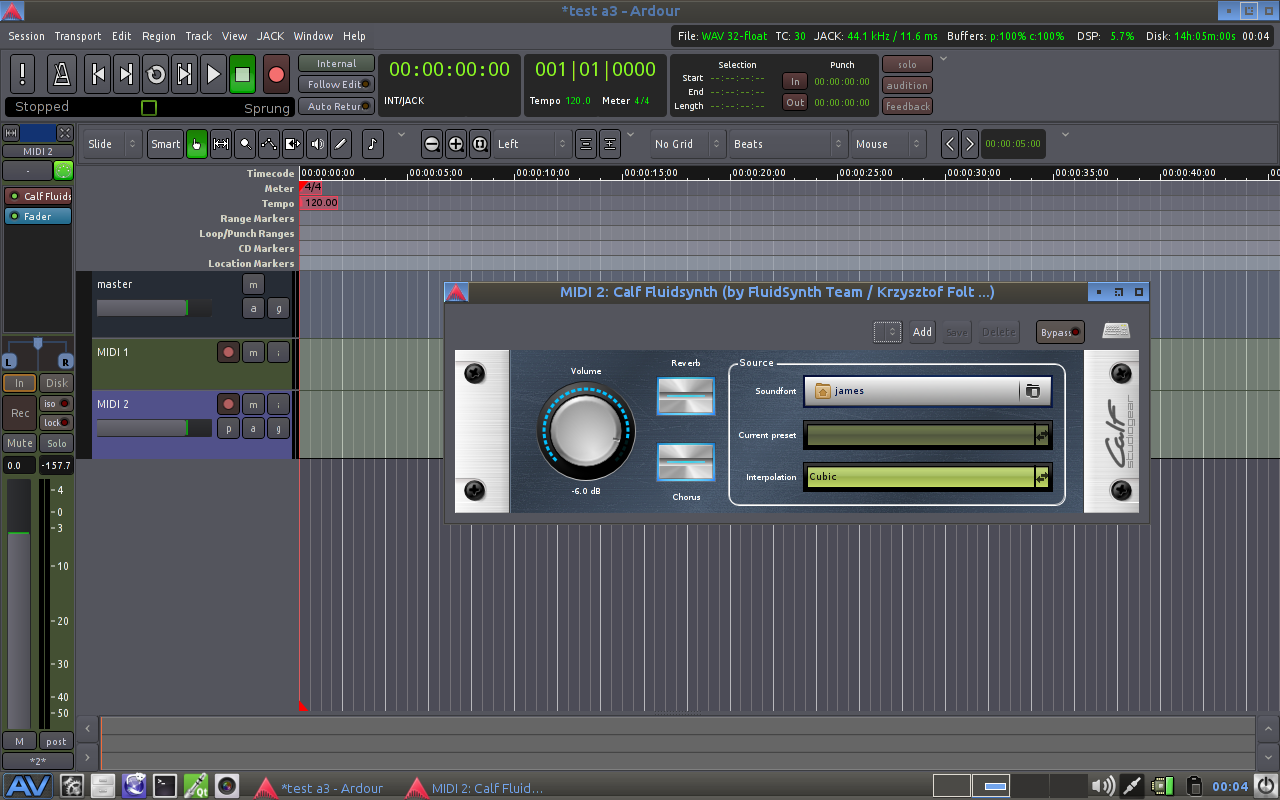Toggle the Follow Edits button
The image size is (1280, 800).
pos(336,85)
